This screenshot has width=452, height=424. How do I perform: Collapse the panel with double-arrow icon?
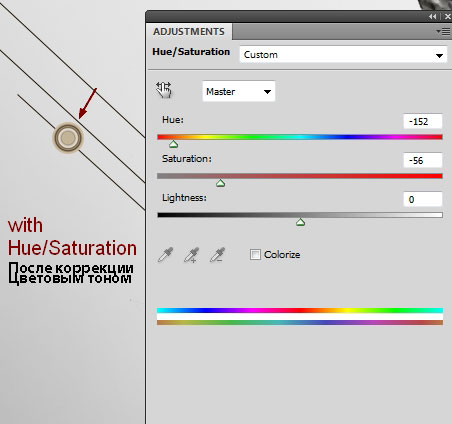tap(432, 16)
